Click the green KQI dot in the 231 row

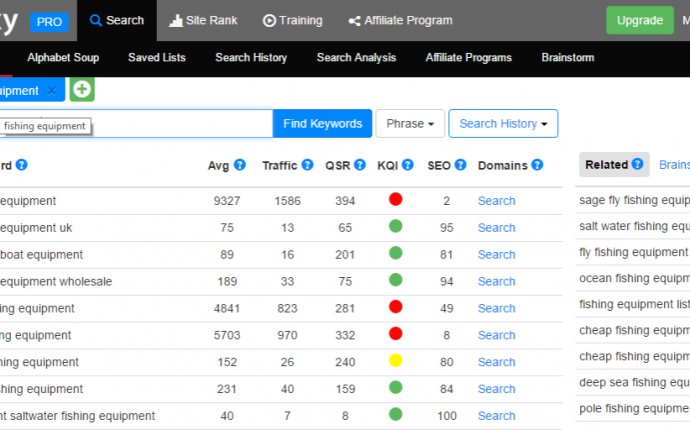(x=395, y=387)
